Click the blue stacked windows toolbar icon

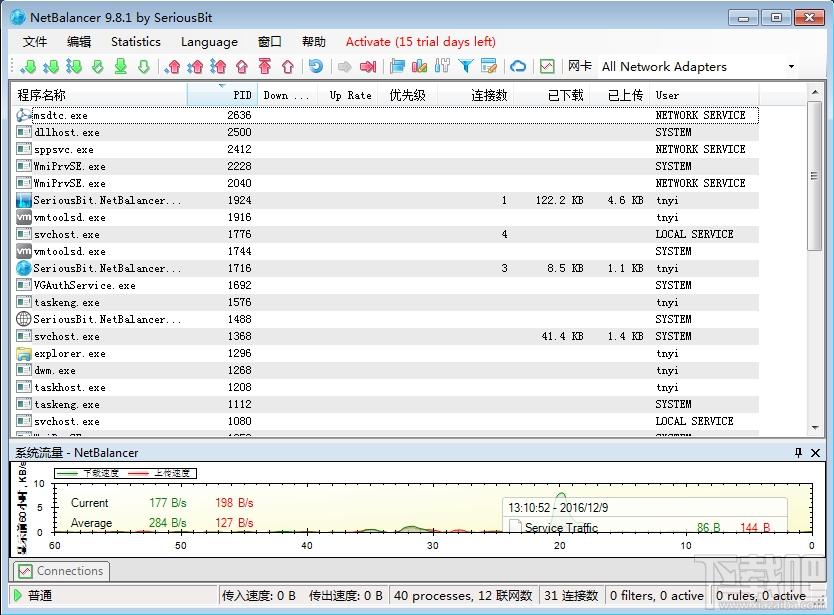coord(397,67)
